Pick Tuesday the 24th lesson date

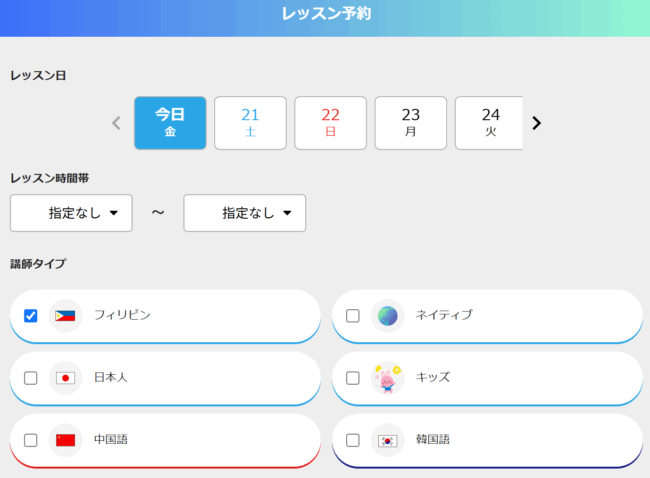click(x=489, y=123)
